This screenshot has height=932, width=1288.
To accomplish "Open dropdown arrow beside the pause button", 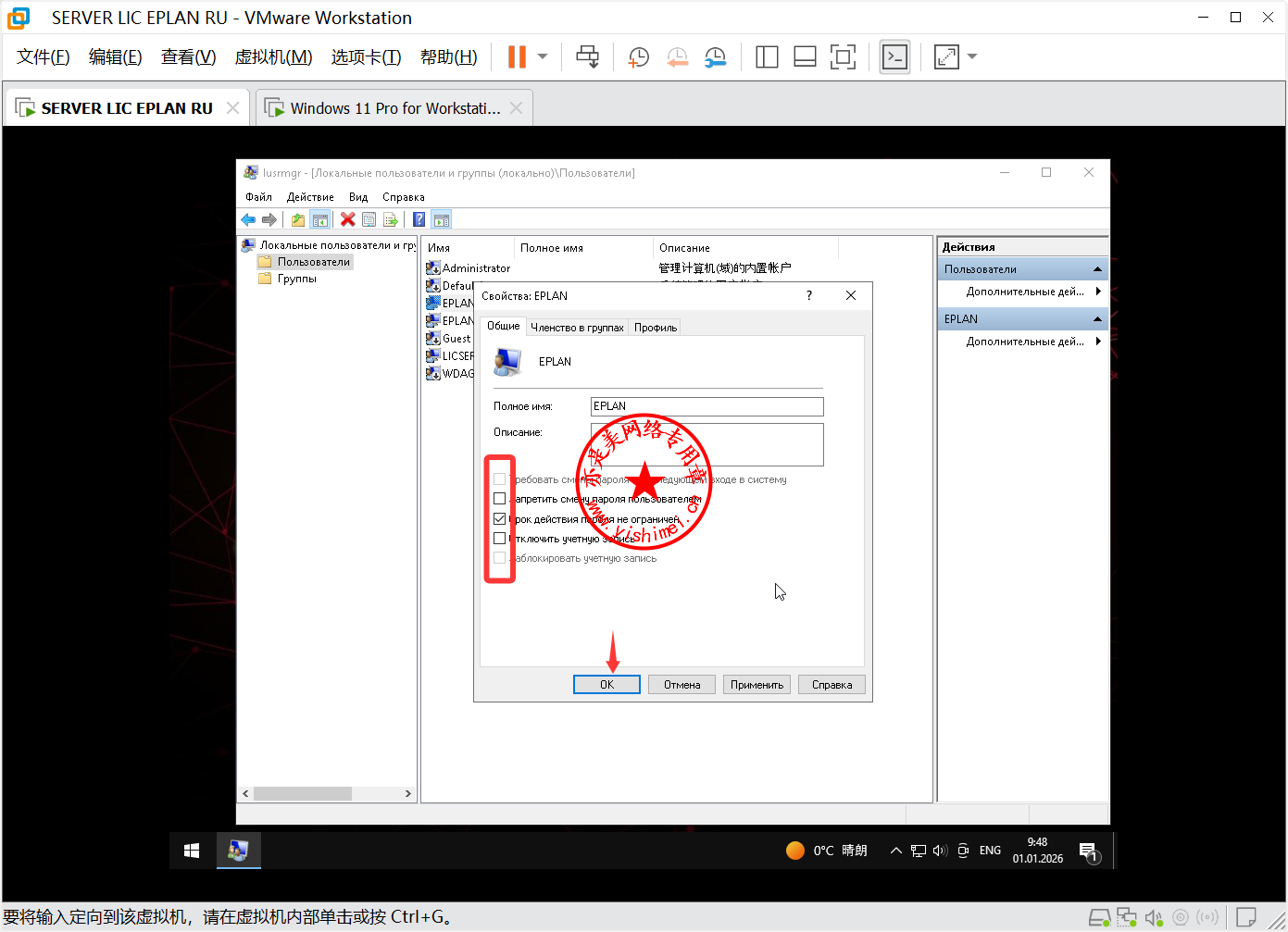I will pyautogui.click(x=543, y=56).
